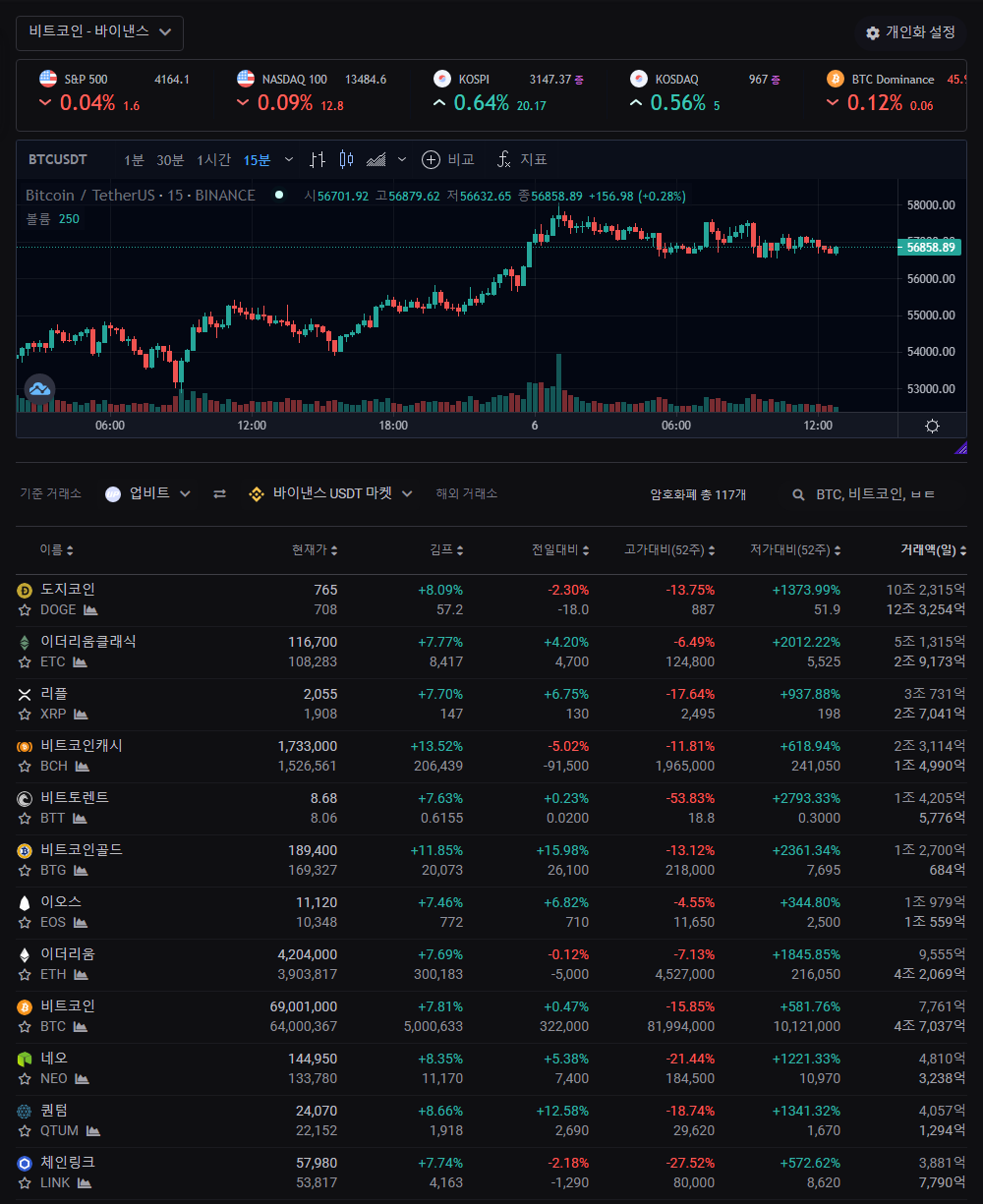This screenshot has height=1204, width=983.
Task: Click the 56858.89 current price label
Action: (928, 248)
